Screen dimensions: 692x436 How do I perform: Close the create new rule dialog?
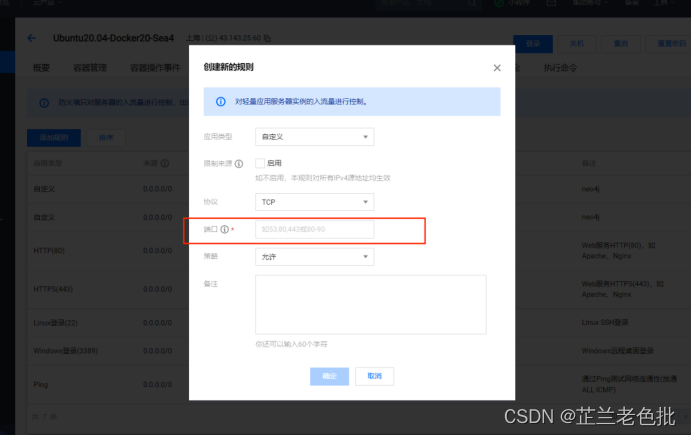click(x=497, y=68)
